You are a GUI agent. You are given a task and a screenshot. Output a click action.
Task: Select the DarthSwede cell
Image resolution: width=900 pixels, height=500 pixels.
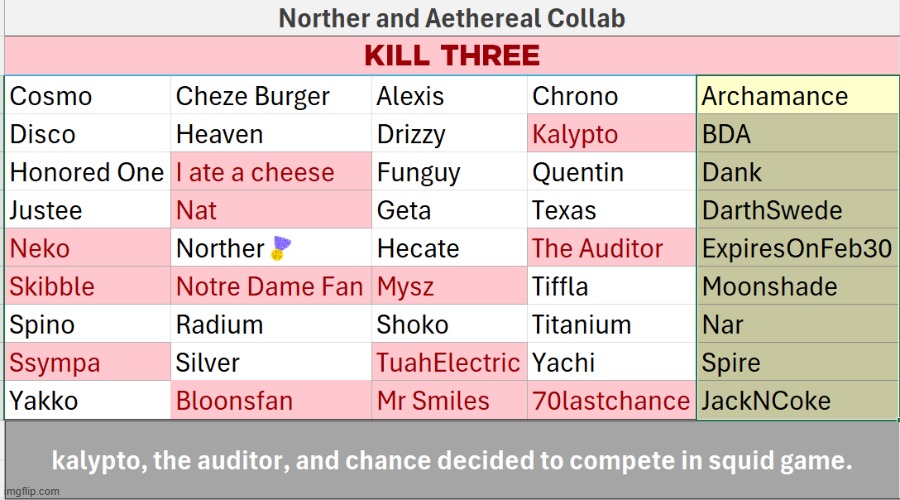click(x=796, y=210)
